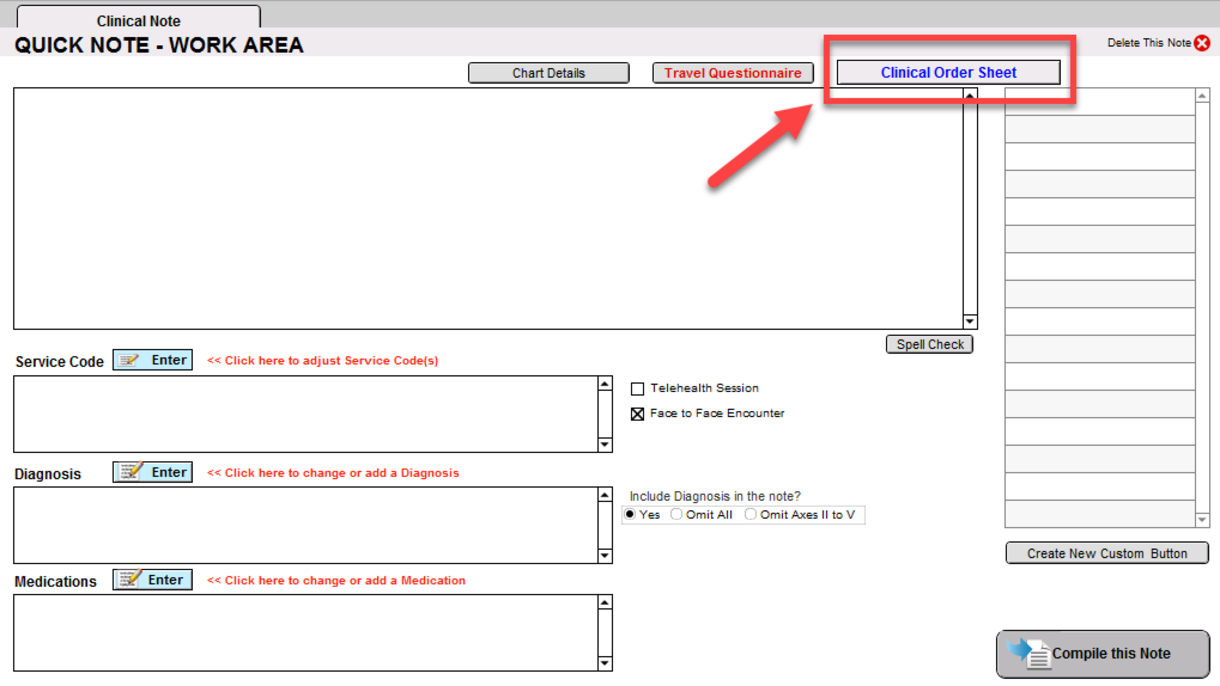Image resolution: width=1220 pixels, height=686 pixels.
Task: Click the Diagnosis Enter button
Action: click(152, 472)
